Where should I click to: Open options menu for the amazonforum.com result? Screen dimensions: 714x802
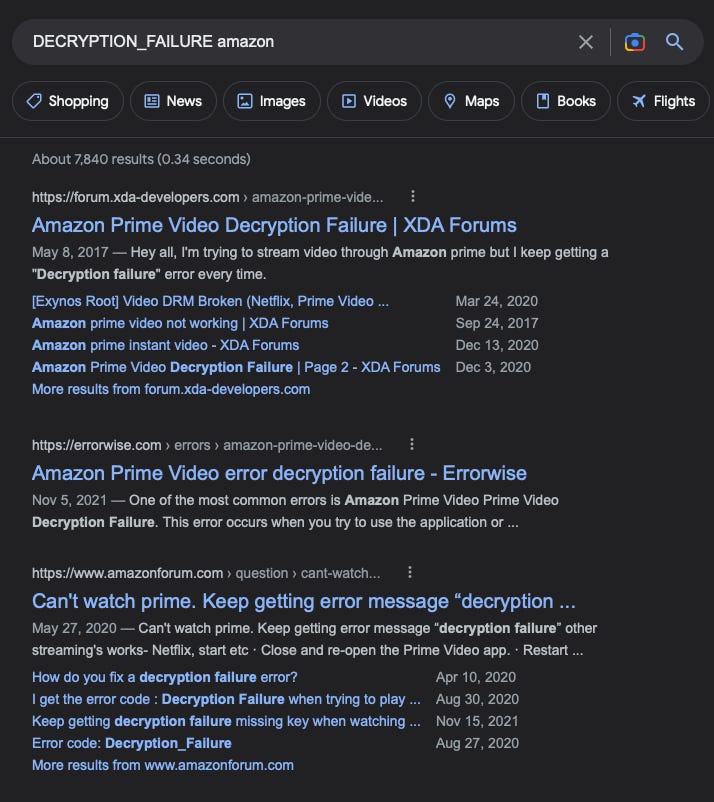point(410,572)
